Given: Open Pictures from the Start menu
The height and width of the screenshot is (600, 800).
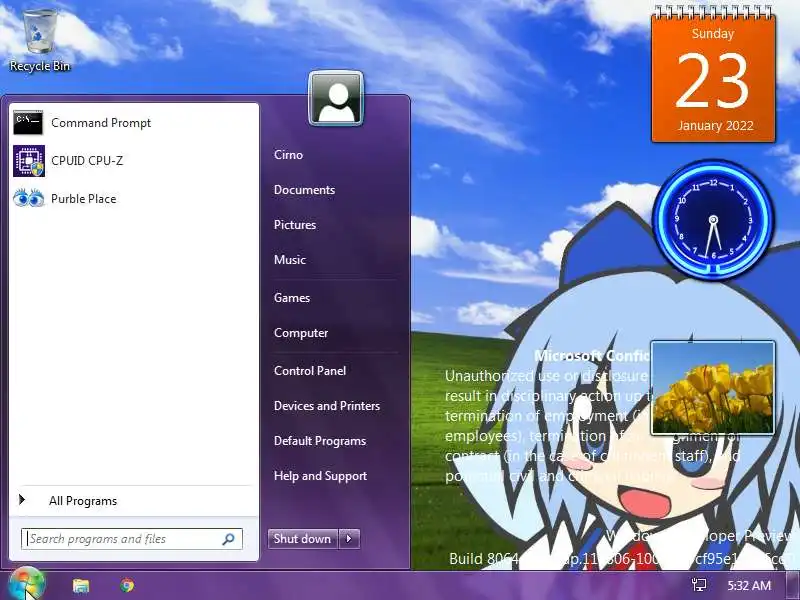Looking at the screenshot, I should [x=295, y=224].
